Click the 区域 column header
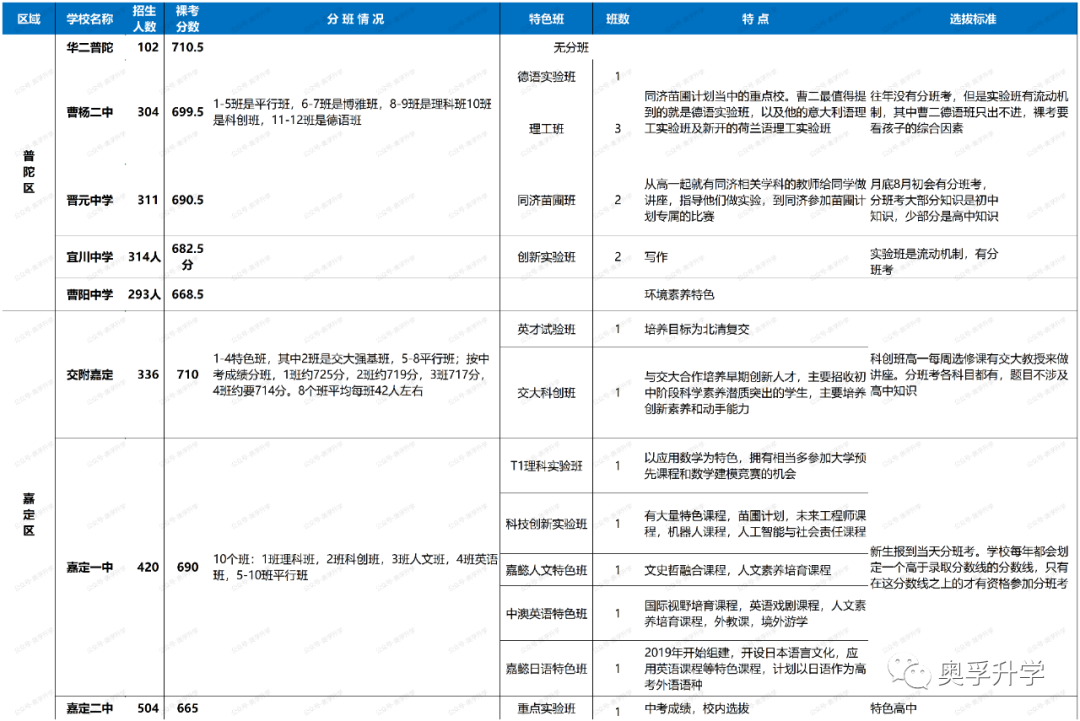Image resolution: width=1080 pixels, height=721 pixels. [x=29, y=19]
